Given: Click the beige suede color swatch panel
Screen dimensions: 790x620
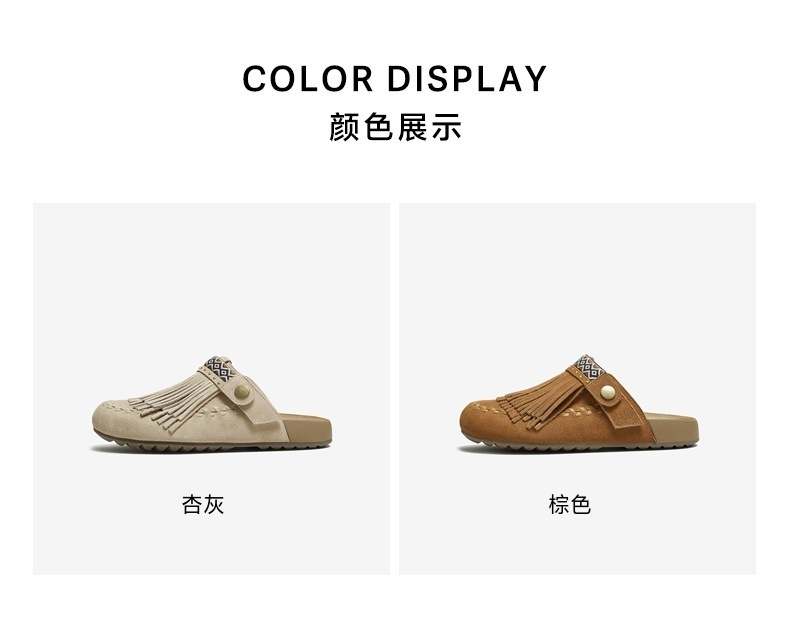Looking at the screenshot, I should (212, 388).
